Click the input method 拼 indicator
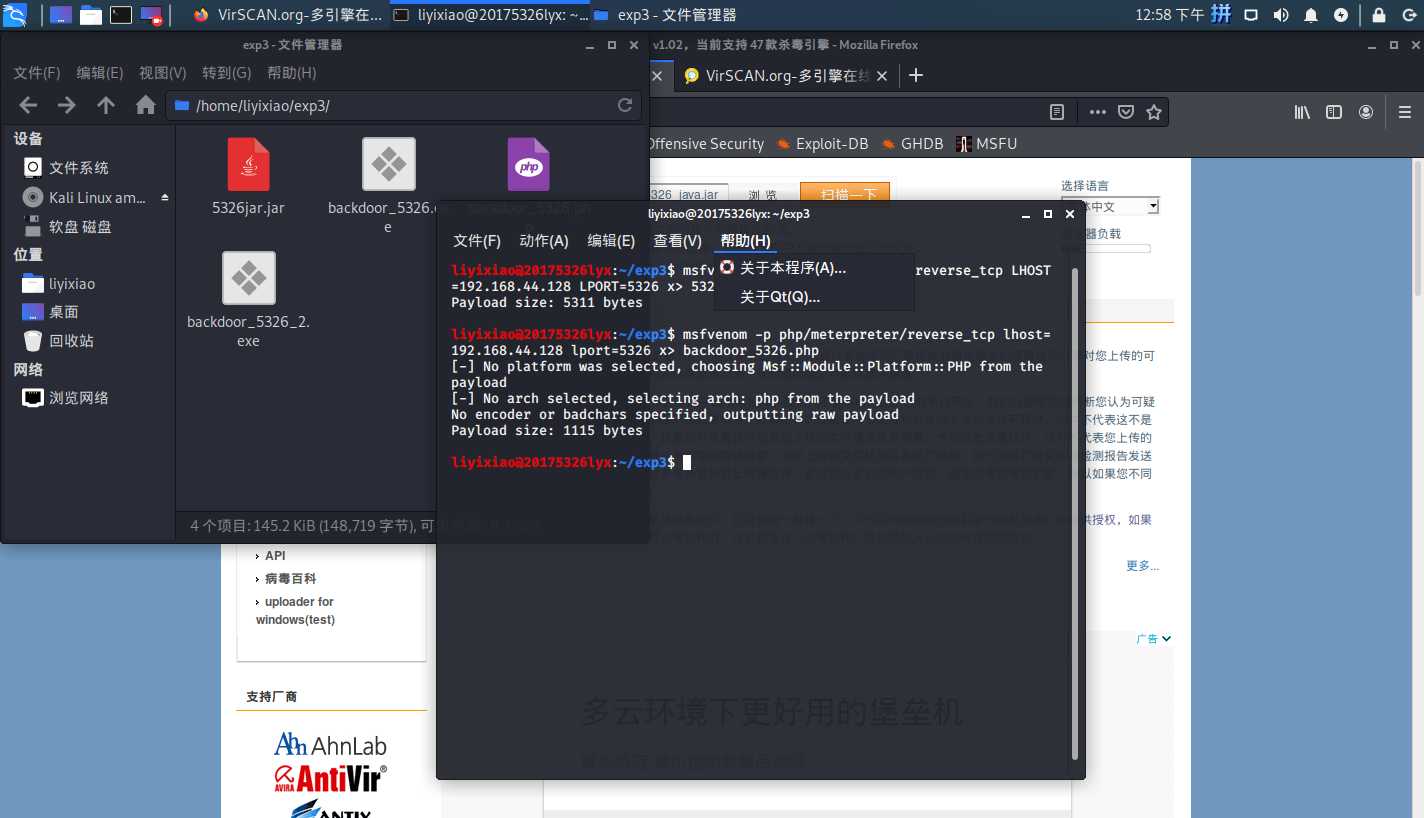Viewport: 1424px width, 818px height. (1221, 14)
